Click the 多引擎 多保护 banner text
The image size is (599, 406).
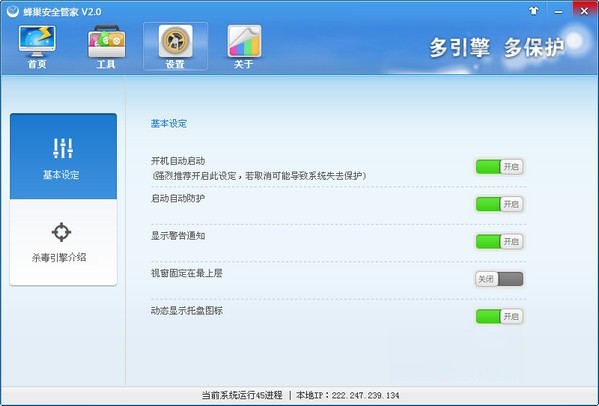[x=497, y=48]
